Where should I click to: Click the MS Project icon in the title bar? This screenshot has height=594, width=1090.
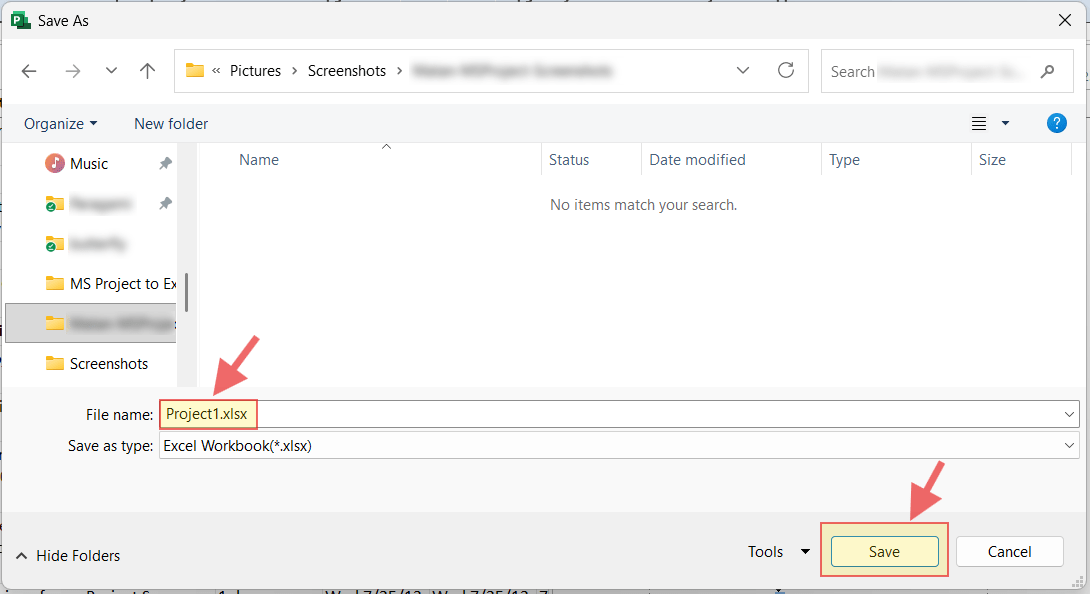[x=19, y=19]
